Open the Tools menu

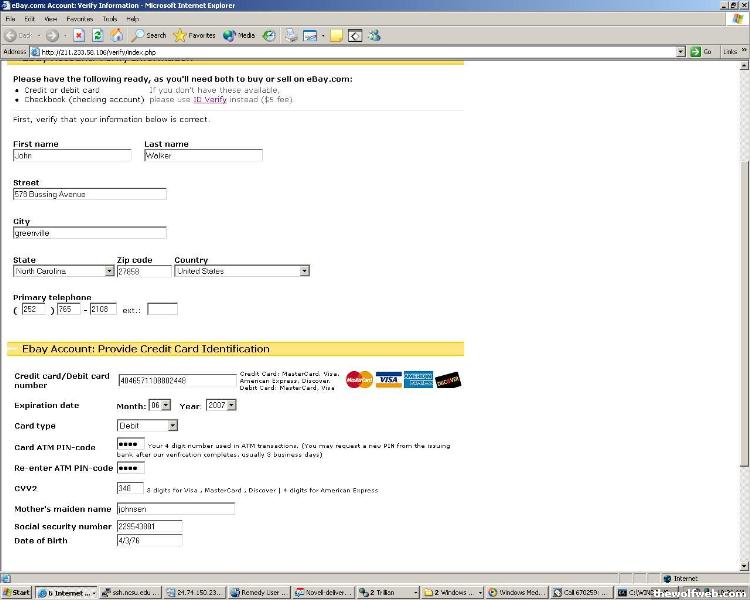(110, 19)
